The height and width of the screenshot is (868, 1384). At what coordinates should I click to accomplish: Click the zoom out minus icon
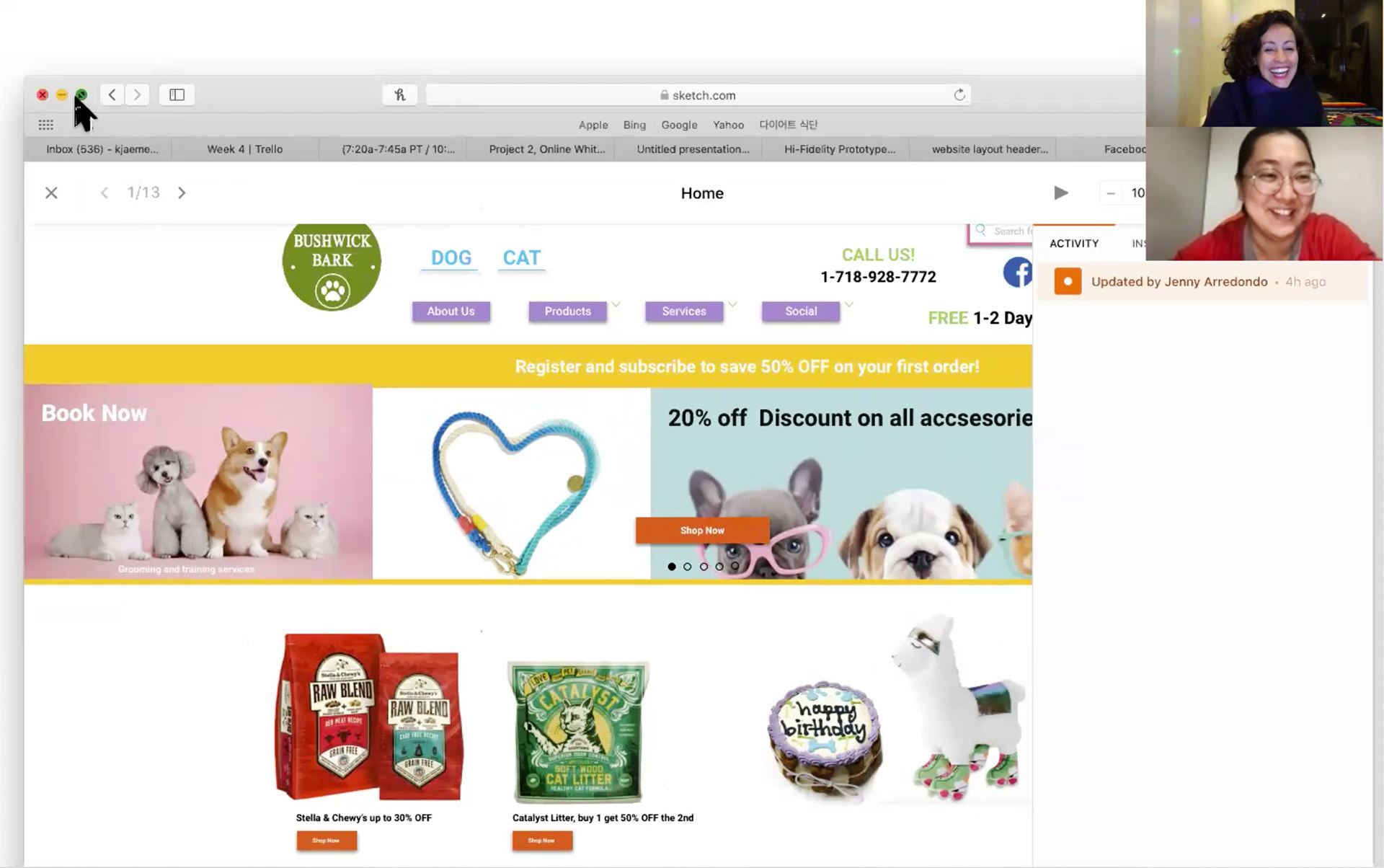pyautogui.click(x=1111, y=193)
